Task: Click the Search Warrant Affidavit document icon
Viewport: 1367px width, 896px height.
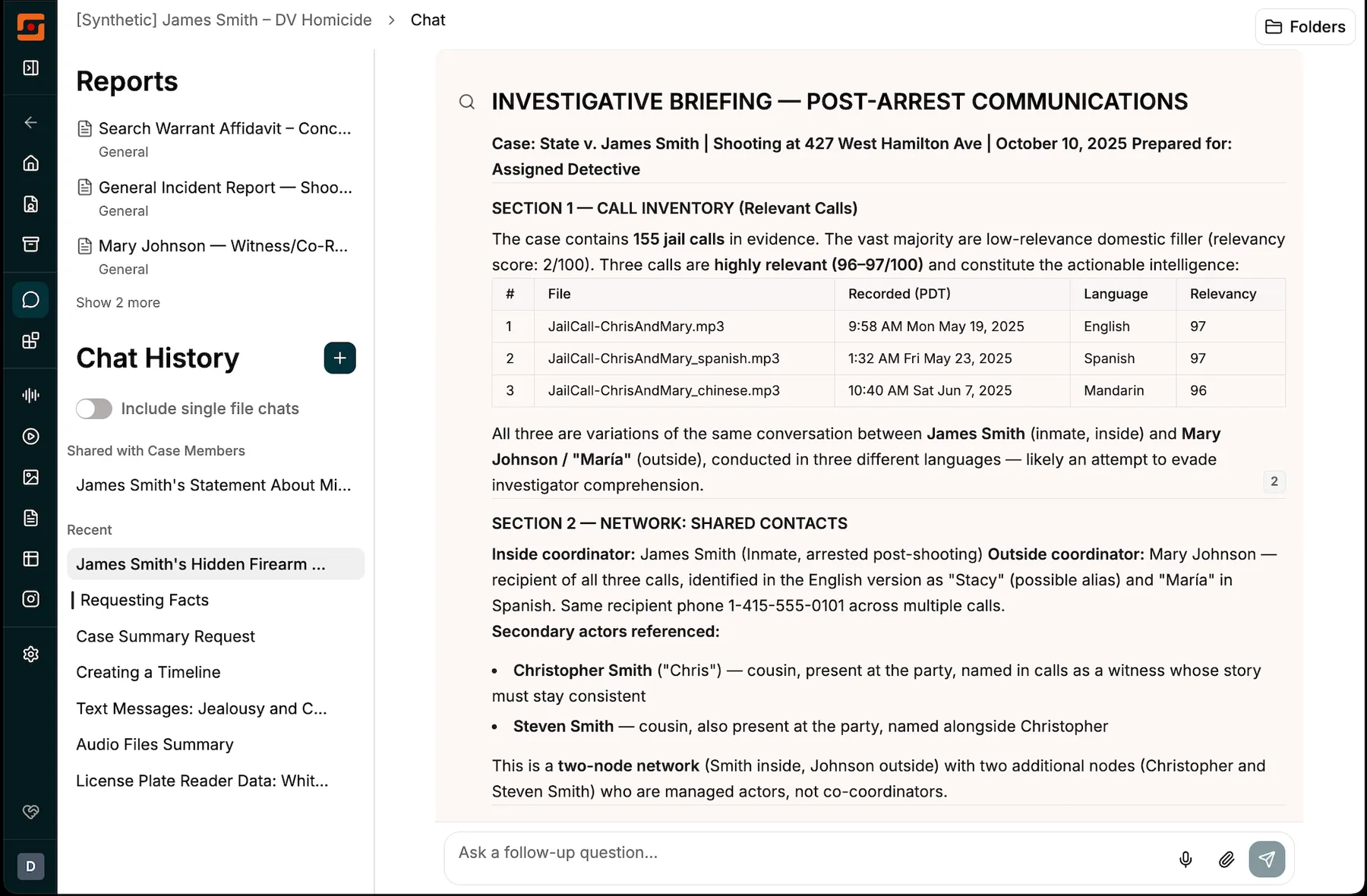Action: [85, 128]
